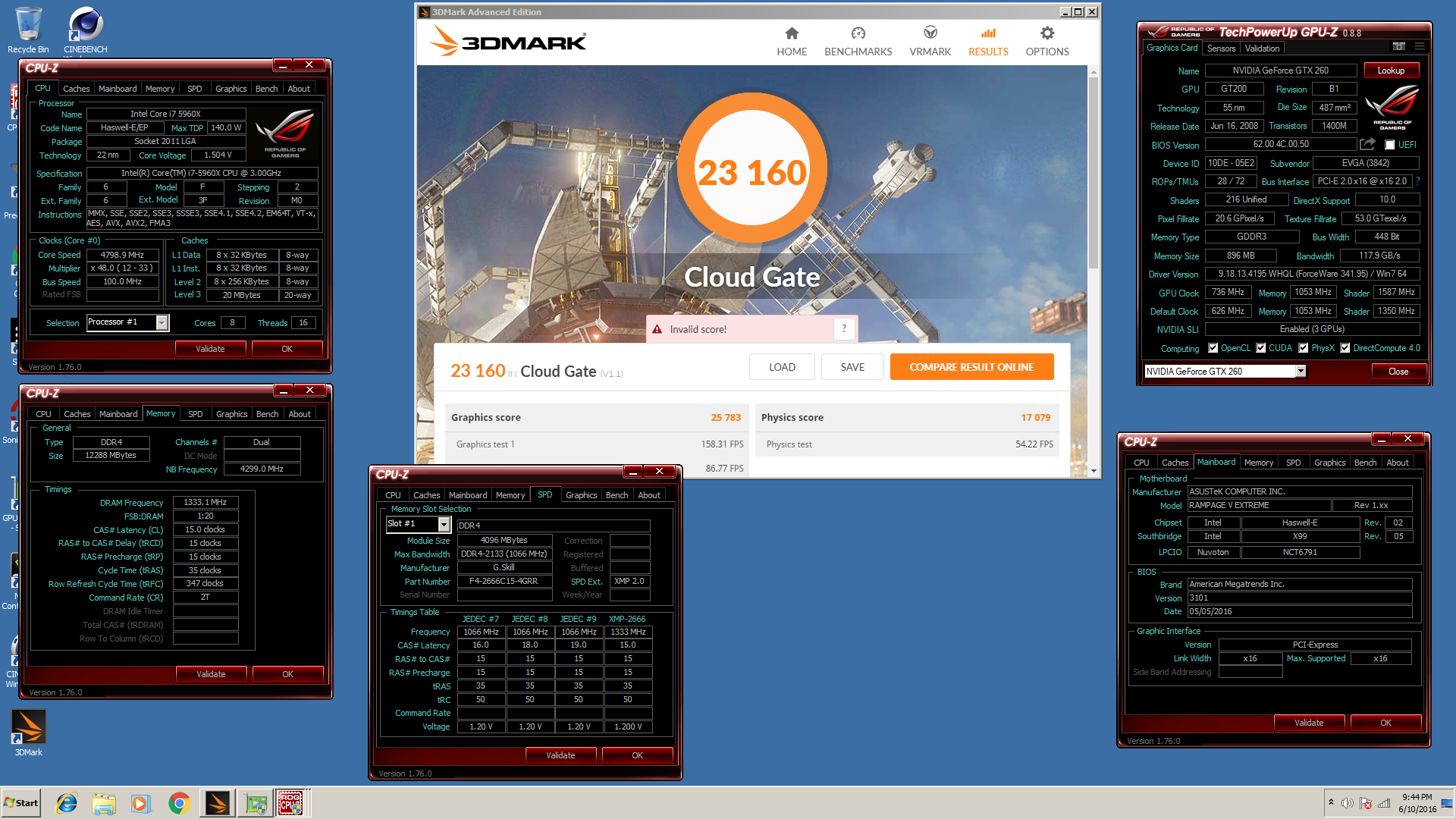Click the question mark beside Invalid score
The width and height of the screenshot is (1456, 819).
844,329
